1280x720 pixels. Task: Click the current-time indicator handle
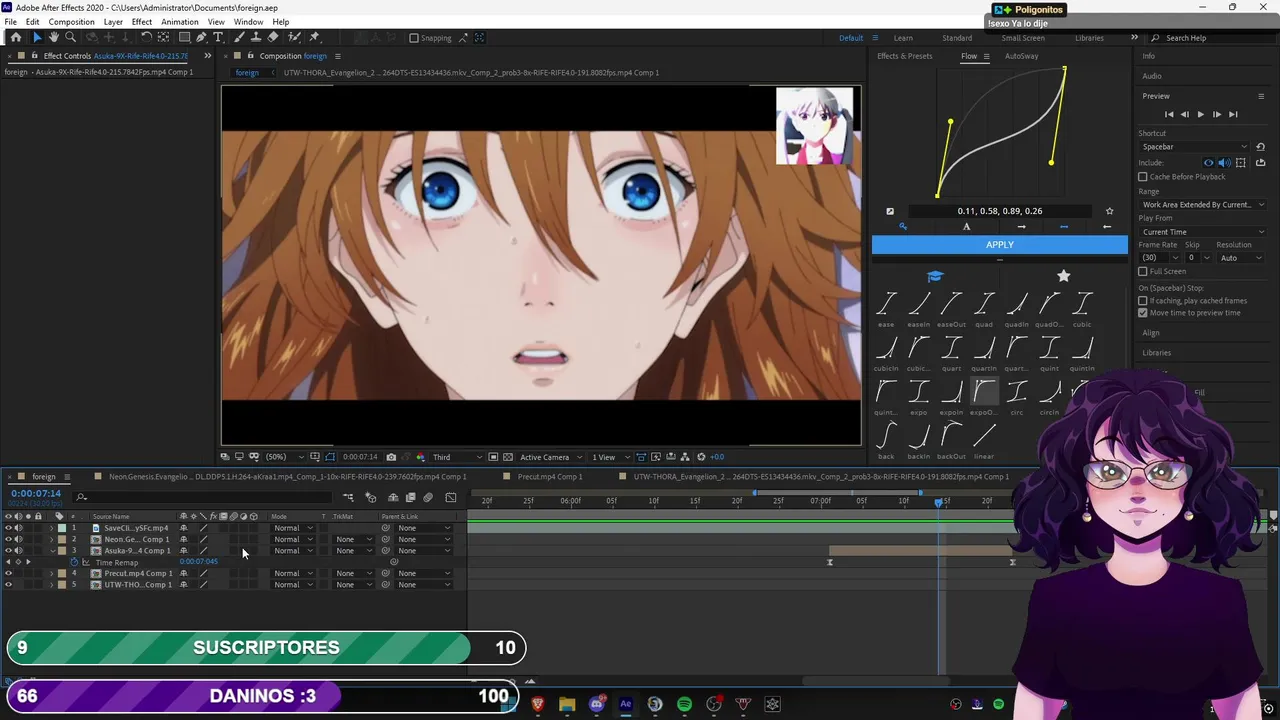point(939,501)
